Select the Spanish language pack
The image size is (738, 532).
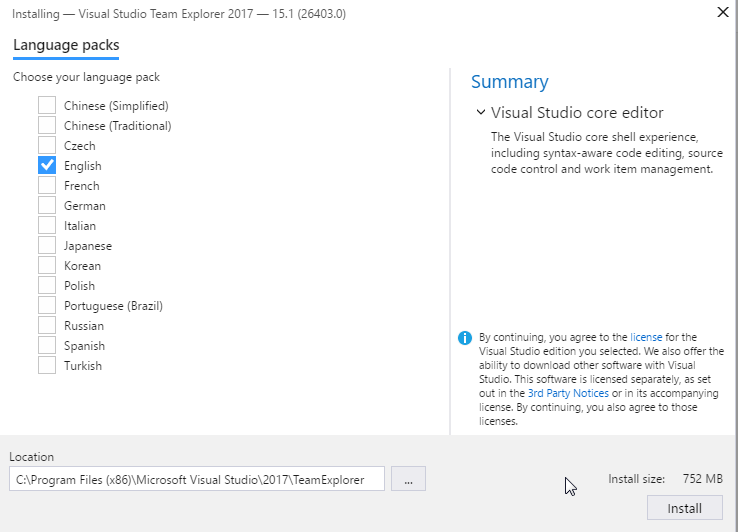47,345
